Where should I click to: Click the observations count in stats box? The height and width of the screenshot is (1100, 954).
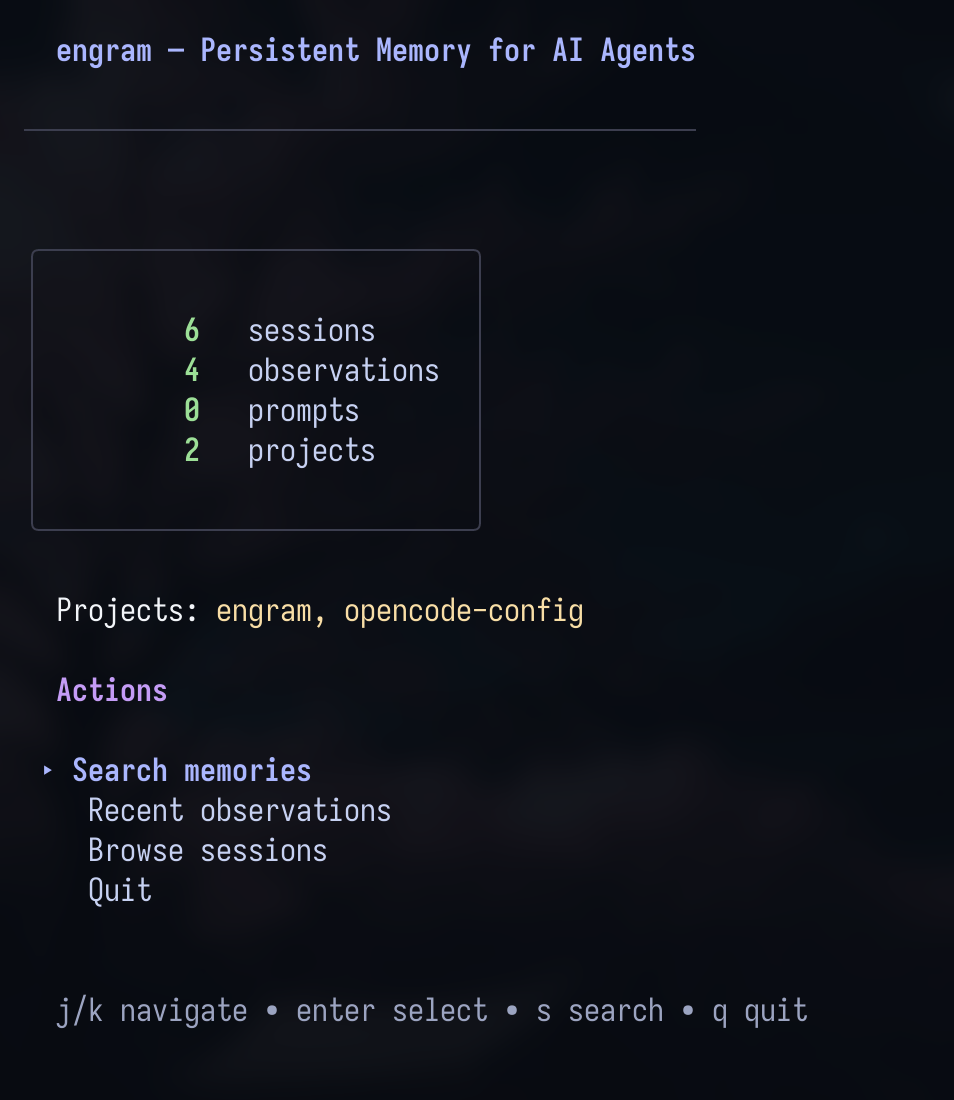coord(191,370)
